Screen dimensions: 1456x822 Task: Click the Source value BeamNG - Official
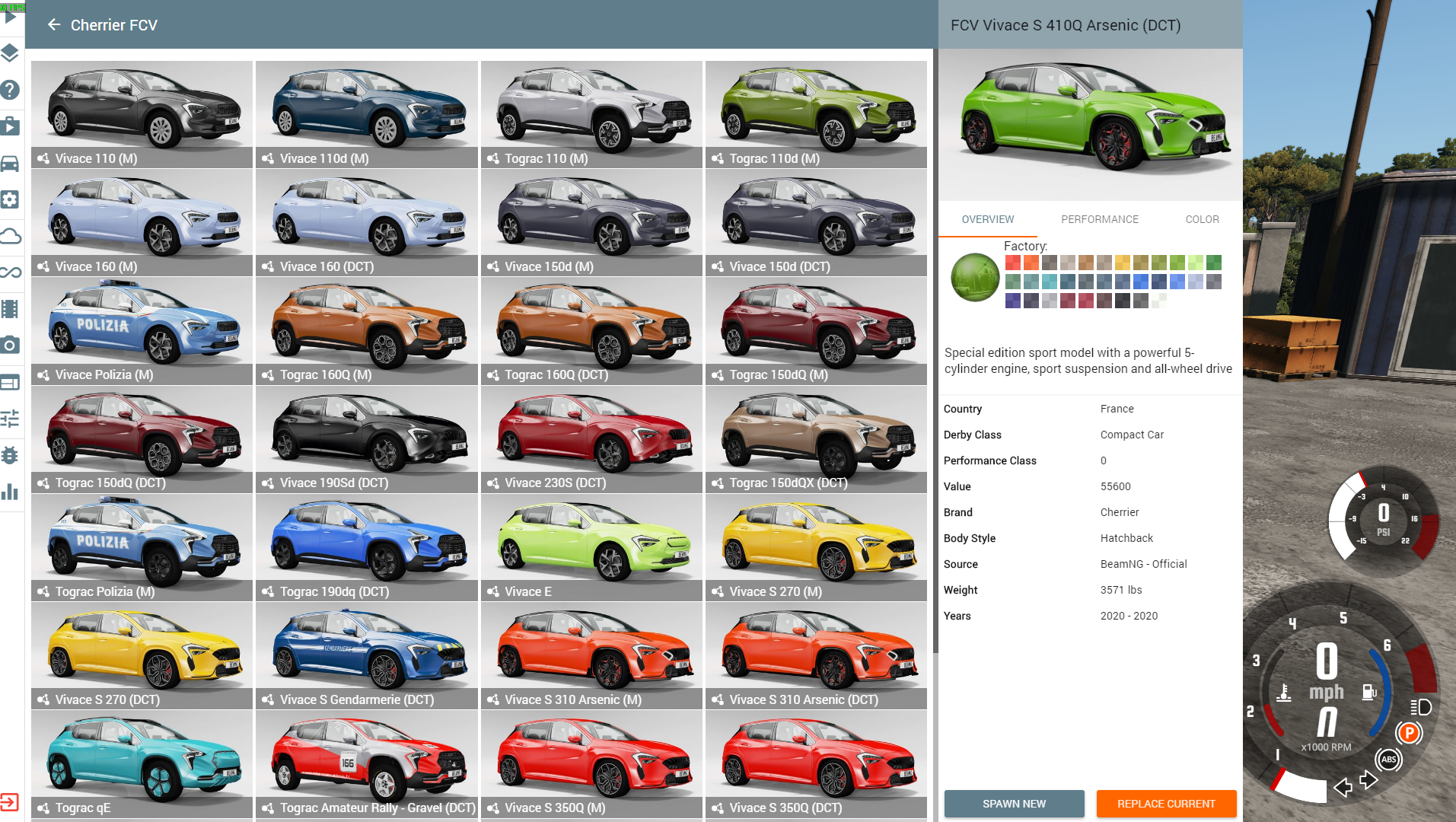click(1144, 564)
